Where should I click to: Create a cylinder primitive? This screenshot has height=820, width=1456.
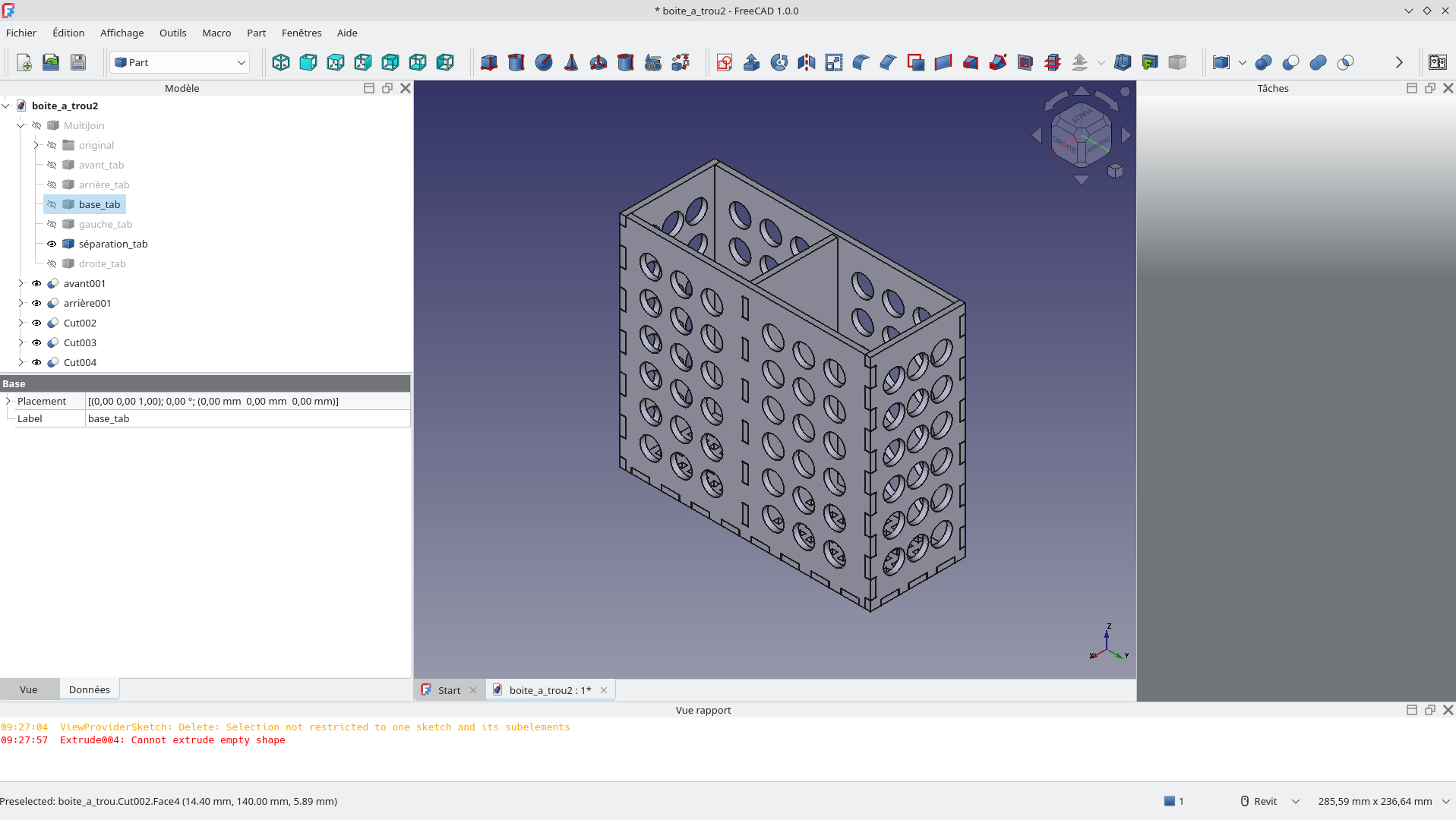tap(516, 62)
